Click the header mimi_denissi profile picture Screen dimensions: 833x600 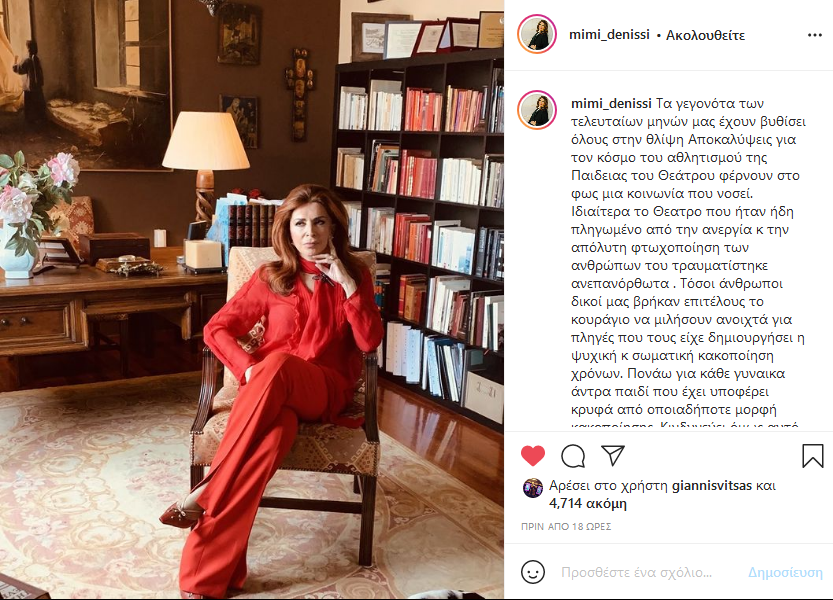point(537,35)
